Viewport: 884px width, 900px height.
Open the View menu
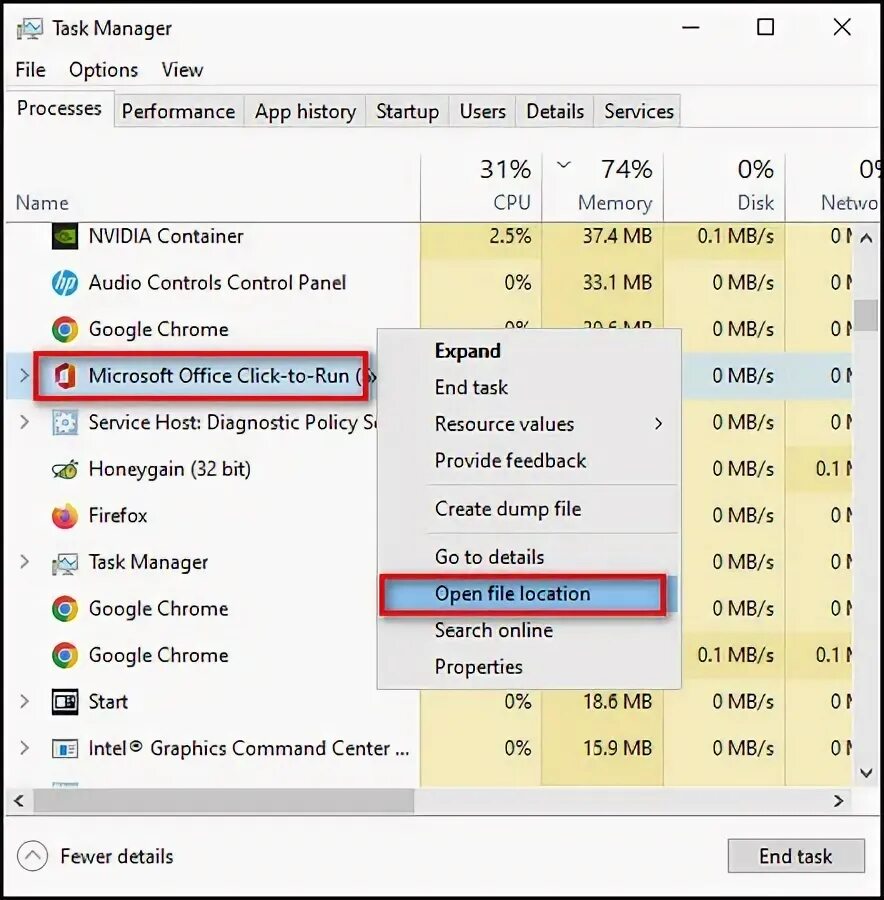point(182,70)
